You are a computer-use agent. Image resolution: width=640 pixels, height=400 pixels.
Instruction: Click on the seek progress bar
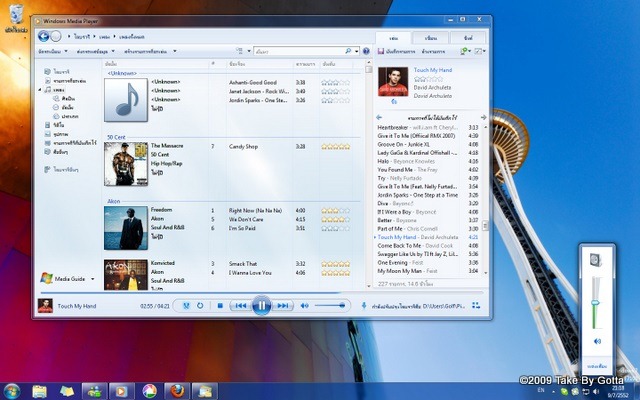coord(261,293)
